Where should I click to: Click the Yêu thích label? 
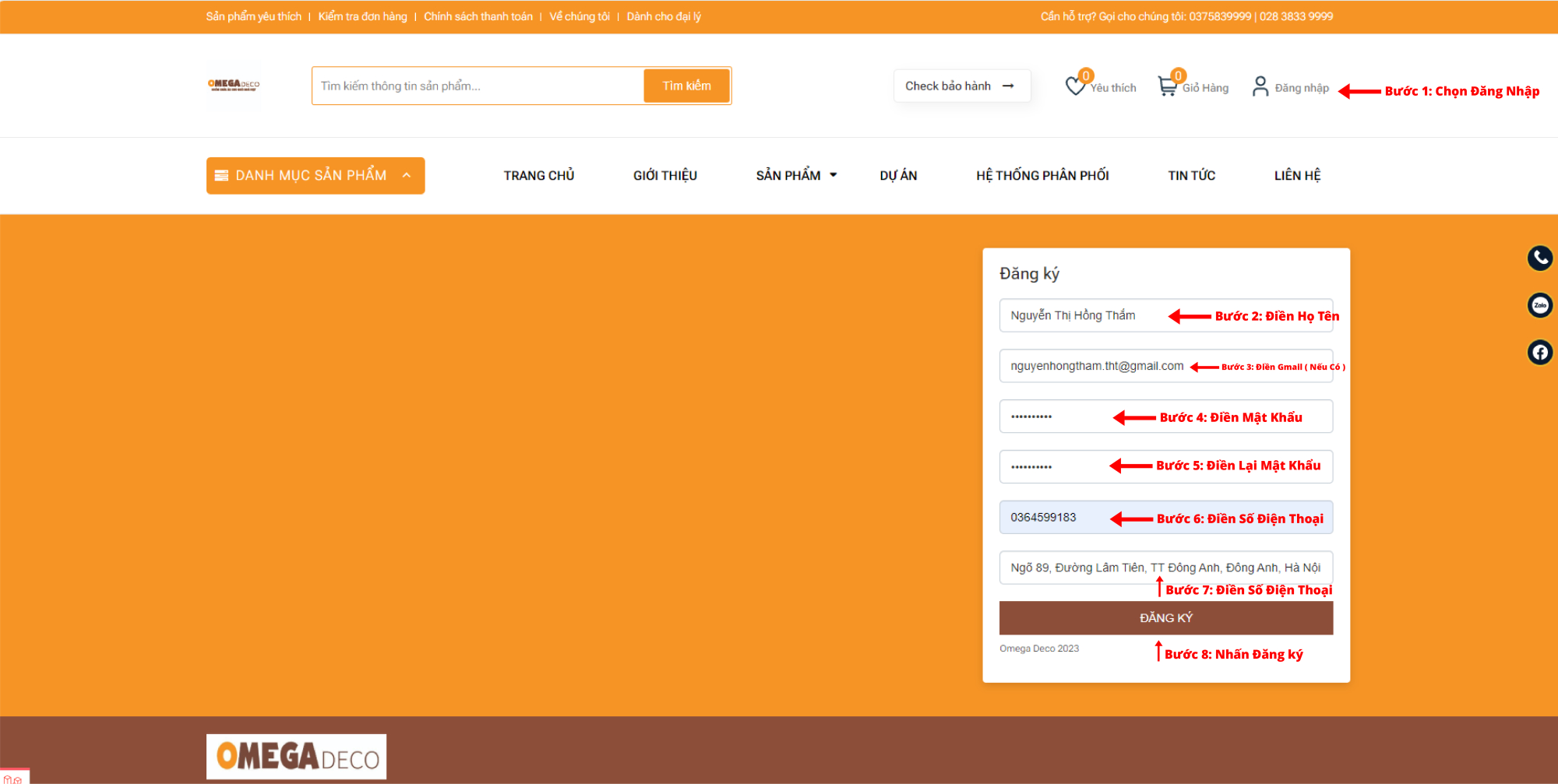pos(1113,88)
